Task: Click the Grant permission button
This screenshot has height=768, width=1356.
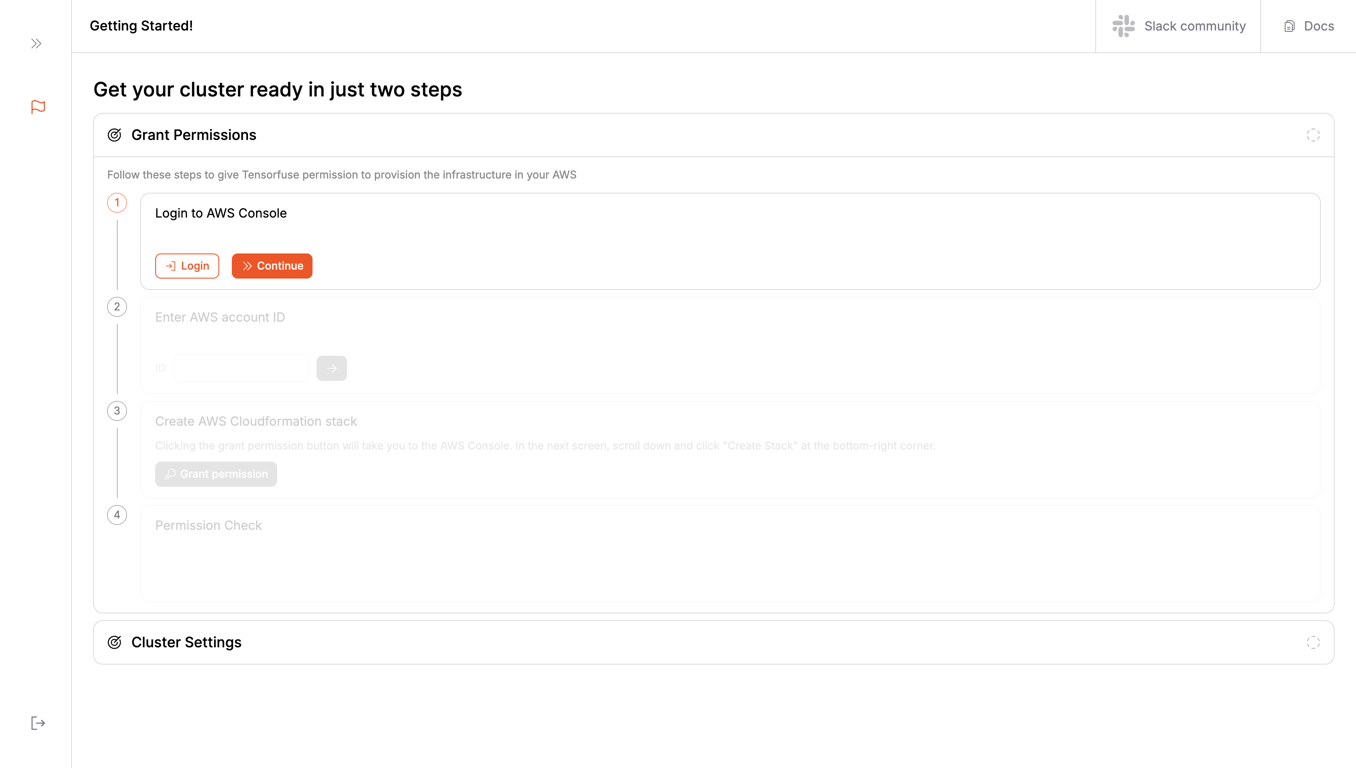Action: pyautogui.click(x=216, y=474)
